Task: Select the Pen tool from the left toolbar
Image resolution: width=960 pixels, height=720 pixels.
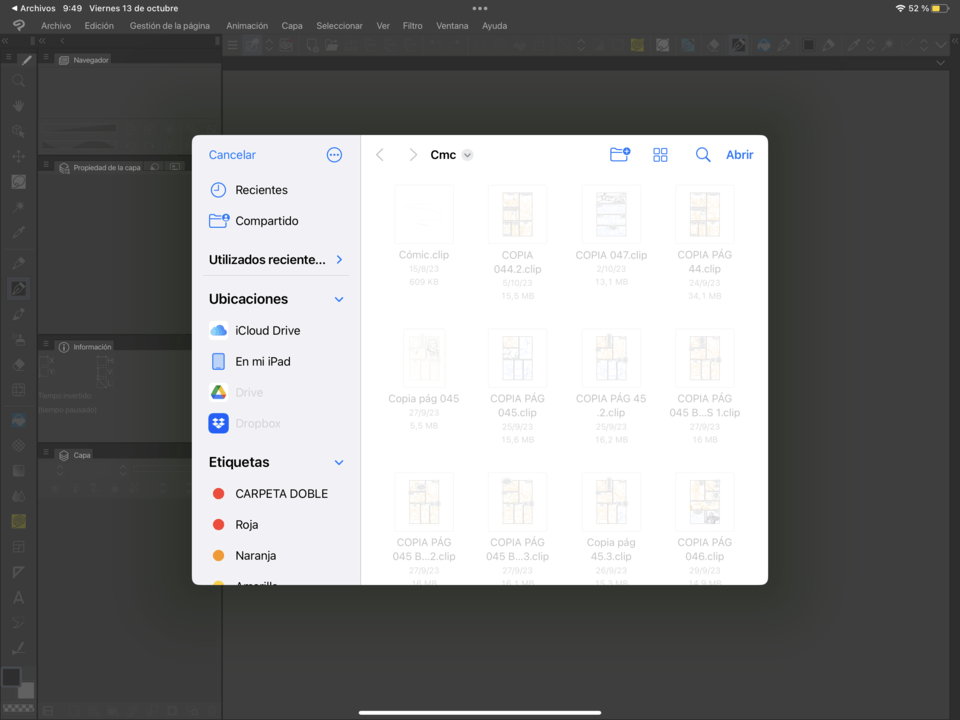Action: point(20,288)
